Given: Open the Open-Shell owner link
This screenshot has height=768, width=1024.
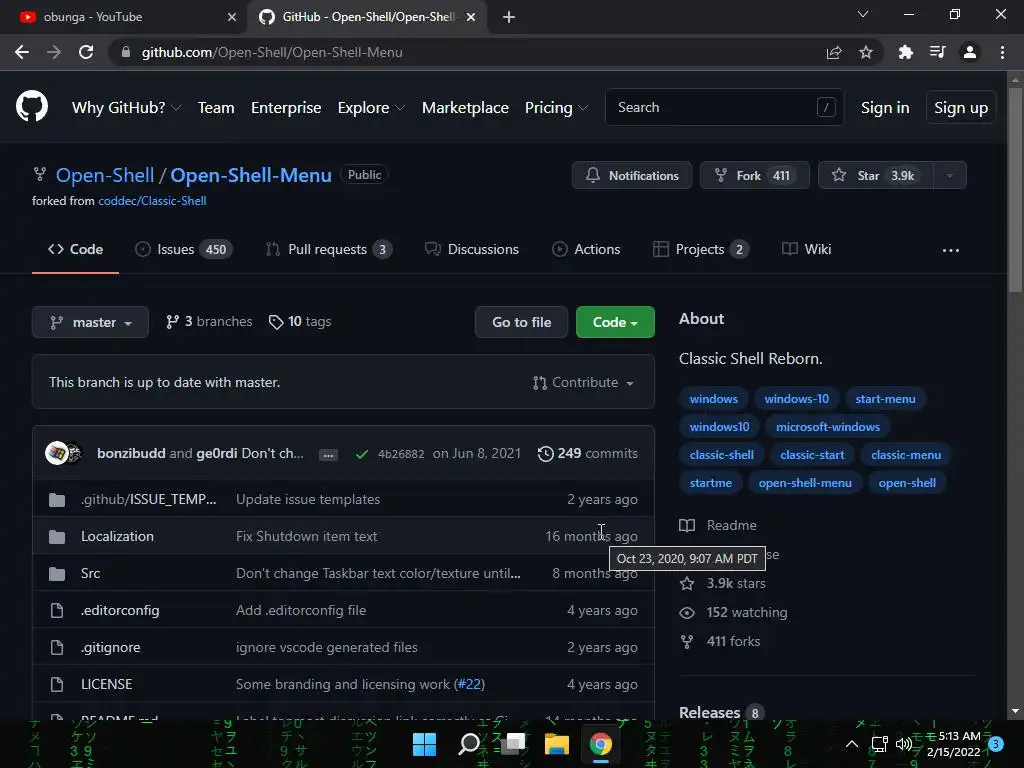Looking at the screenshot, I should click(104, 175).
